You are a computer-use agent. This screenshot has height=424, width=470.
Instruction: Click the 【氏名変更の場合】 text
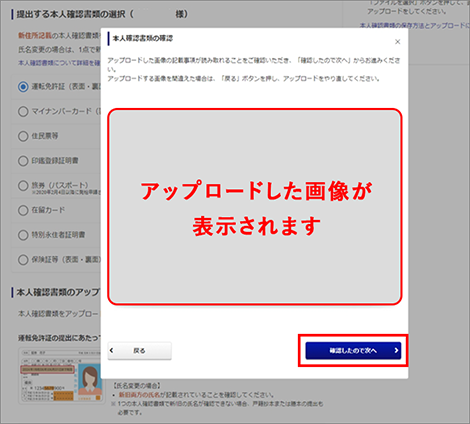tap(137, 385)
